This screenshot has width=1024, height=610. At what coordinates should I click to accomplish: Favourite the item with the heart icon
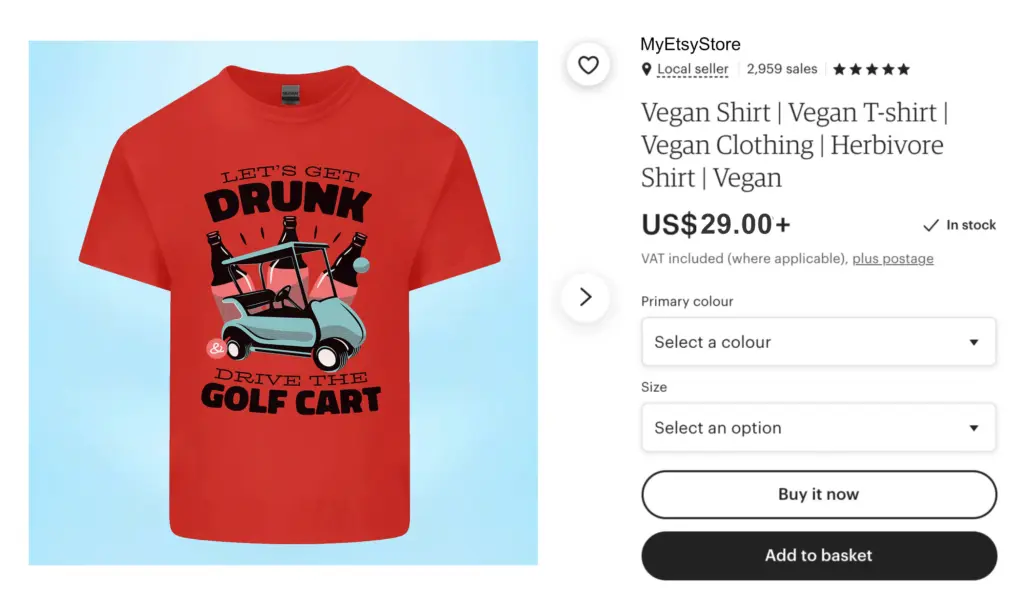click(588, 65)
